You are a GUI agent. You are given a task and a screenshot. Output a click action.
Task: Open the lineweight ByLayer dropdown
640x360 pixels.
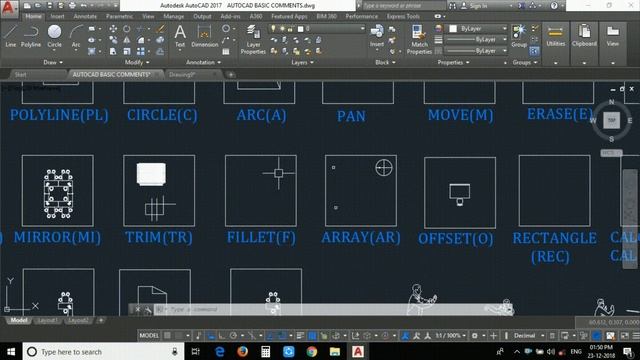click(x=476, y=40)
